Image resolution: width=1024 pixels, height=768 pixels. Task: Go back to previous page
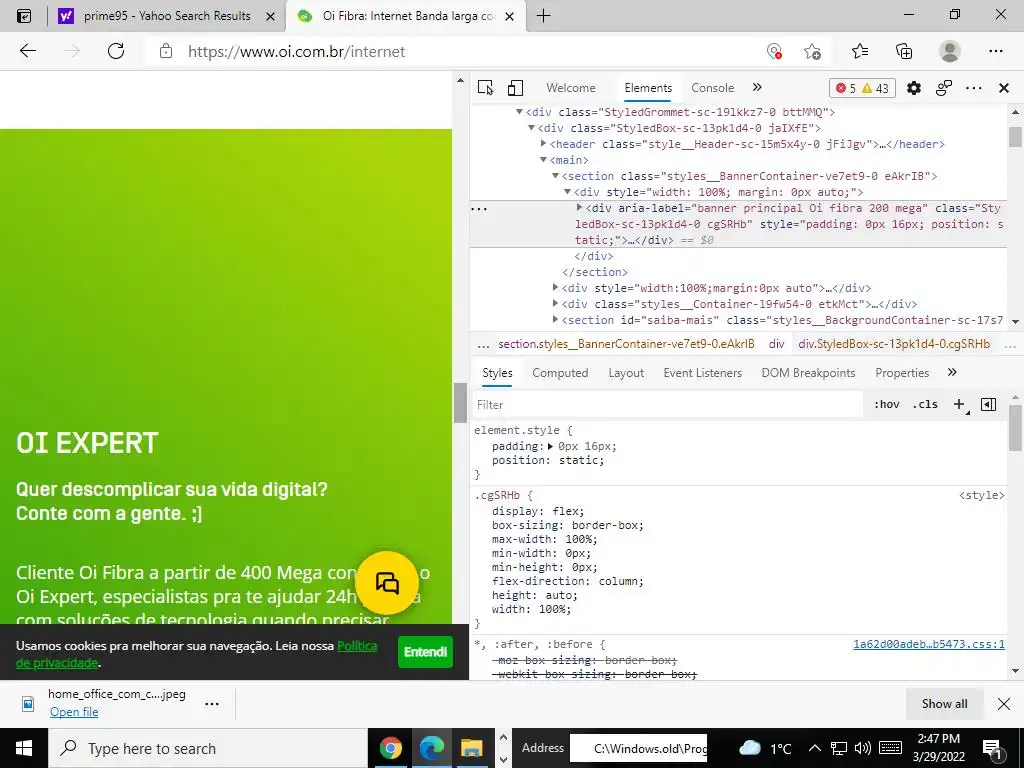tap(28, 51)
